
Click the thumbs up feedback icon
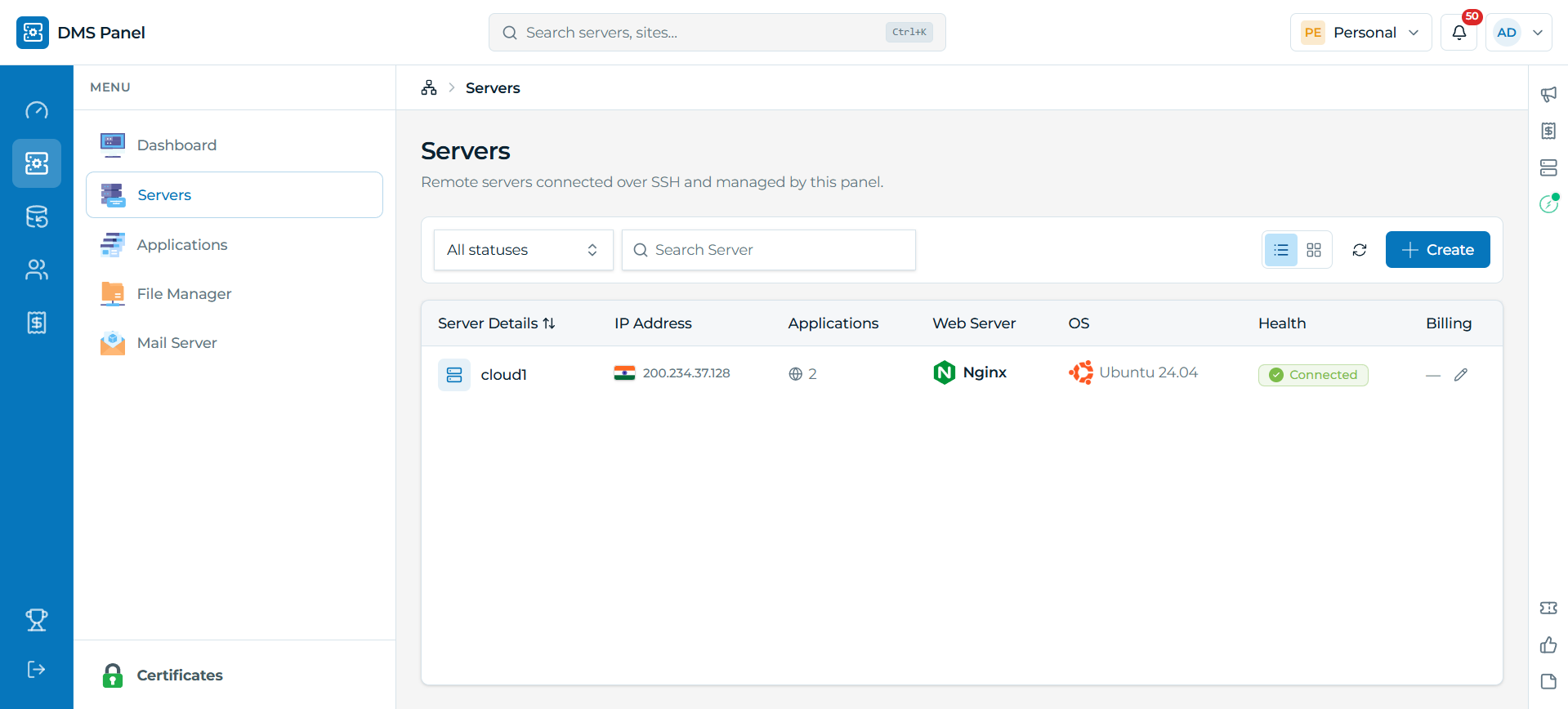pos(1548,645)
